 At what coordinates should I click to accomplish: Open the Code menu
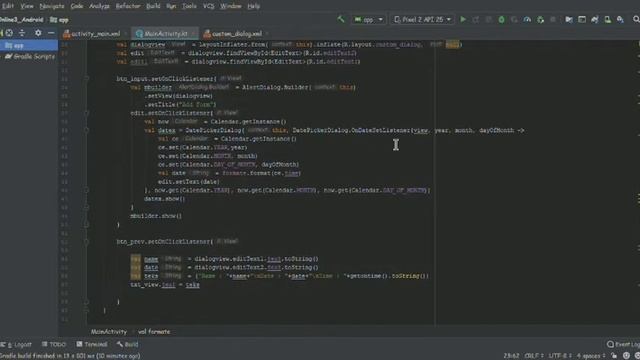tap(77, 6)
